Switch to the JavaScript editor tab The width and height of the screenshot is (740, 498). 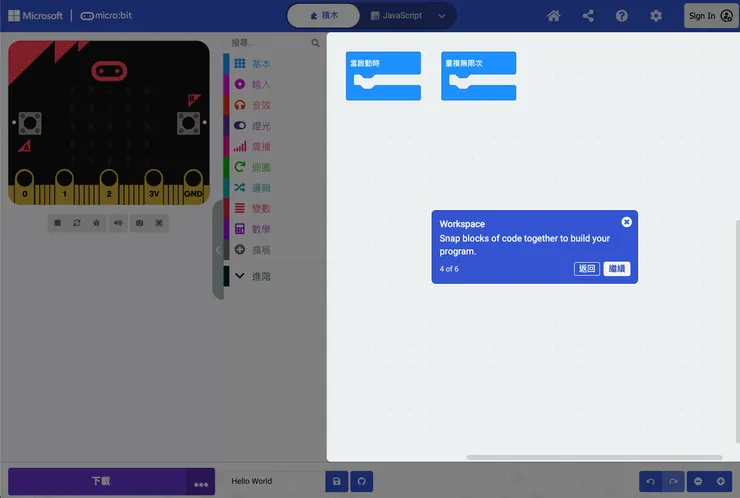396,16
